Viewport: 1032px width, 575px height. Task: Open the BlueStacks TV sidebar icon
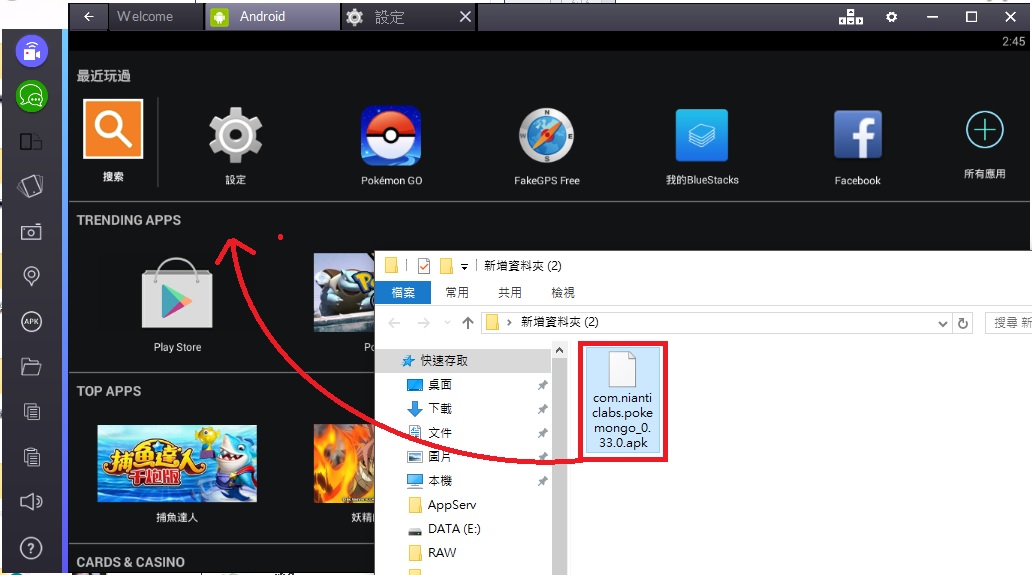click(32, 51)
